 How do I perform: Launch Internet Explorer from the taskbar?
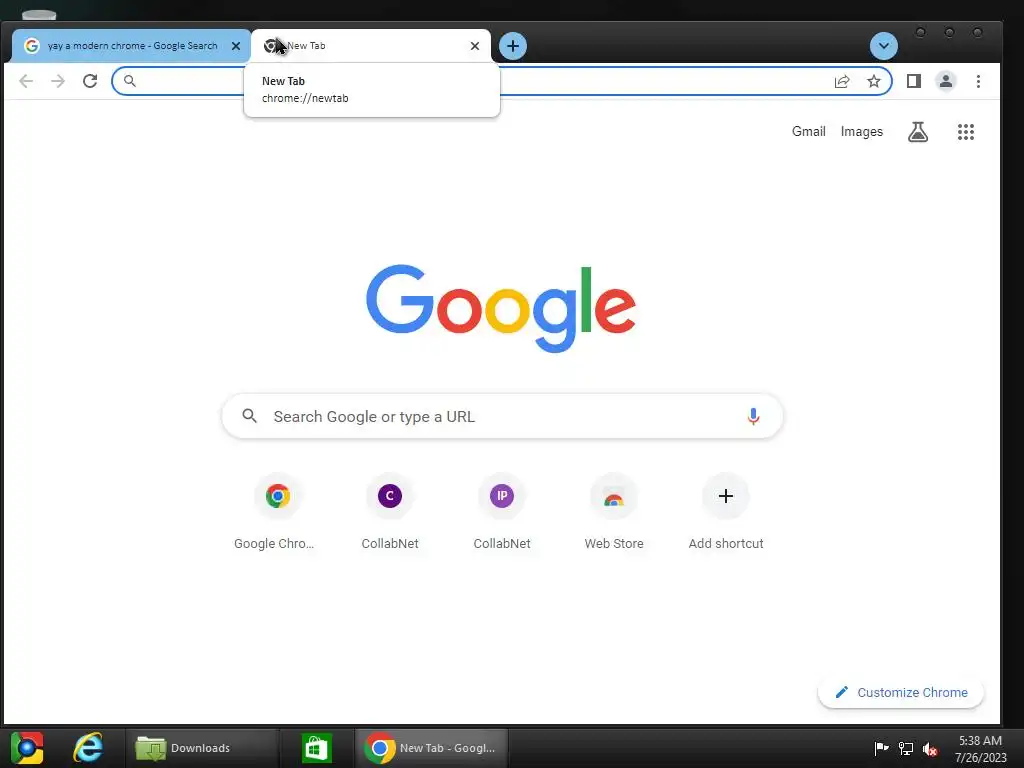pyautogui.click(x=88, y=748)
